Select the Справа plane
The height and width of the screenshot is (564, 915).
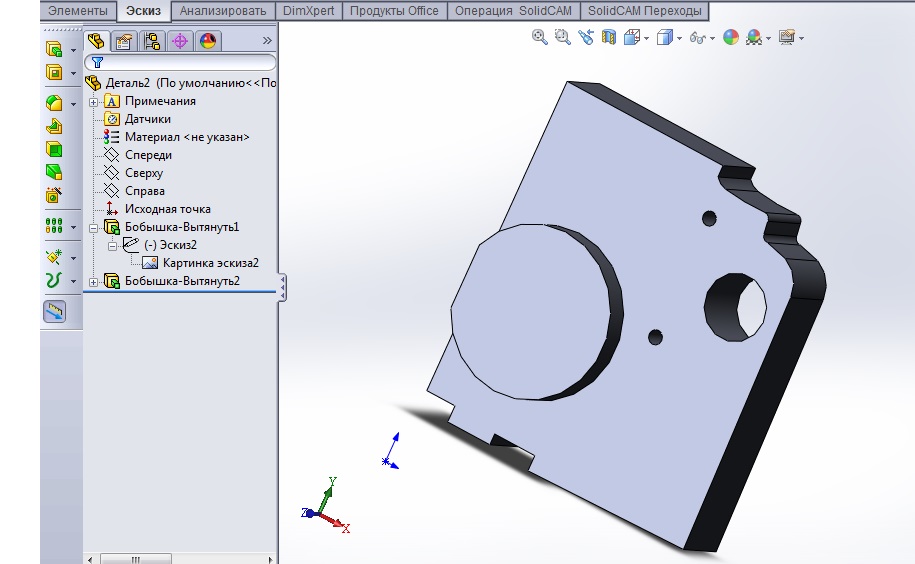point(145,191)
